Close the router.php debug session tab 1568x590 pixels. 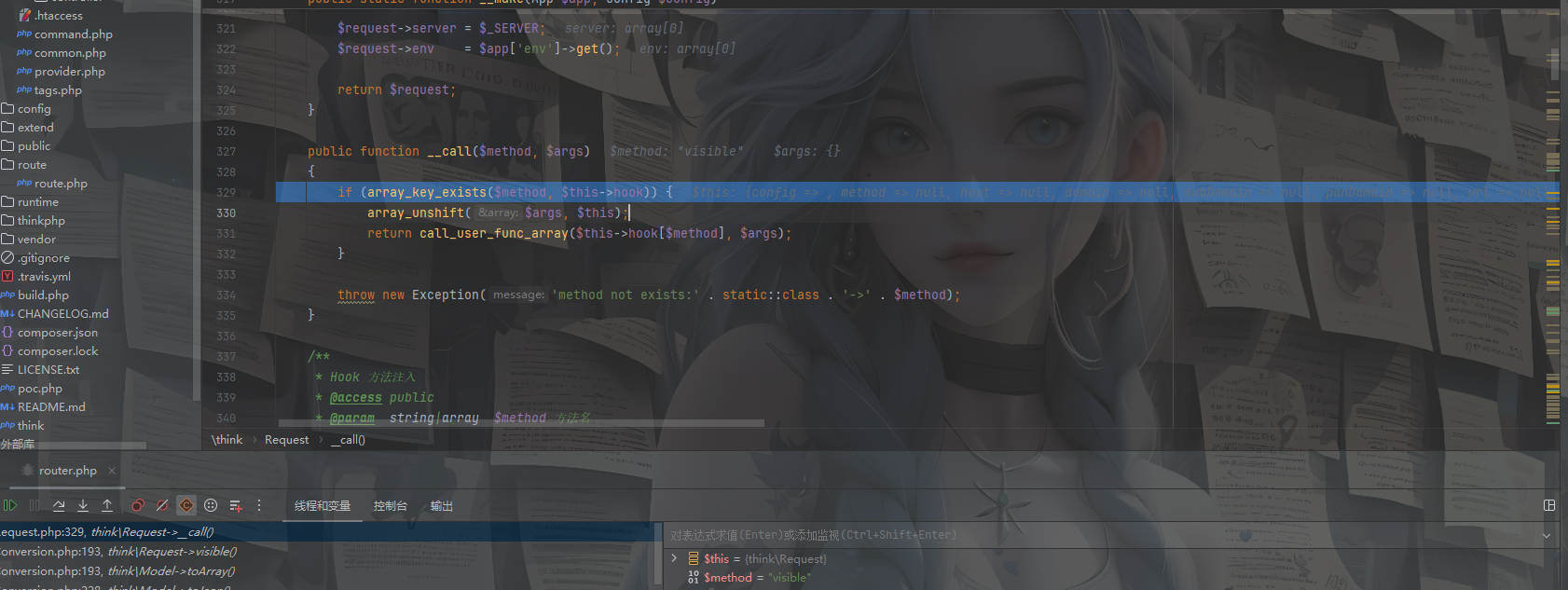112,471
